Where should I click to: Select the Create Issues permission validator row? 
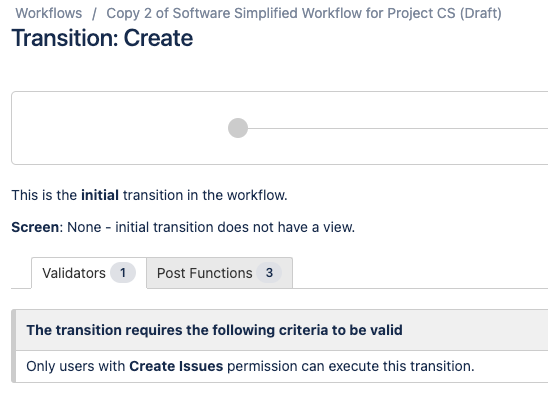[x=282, y=366]
